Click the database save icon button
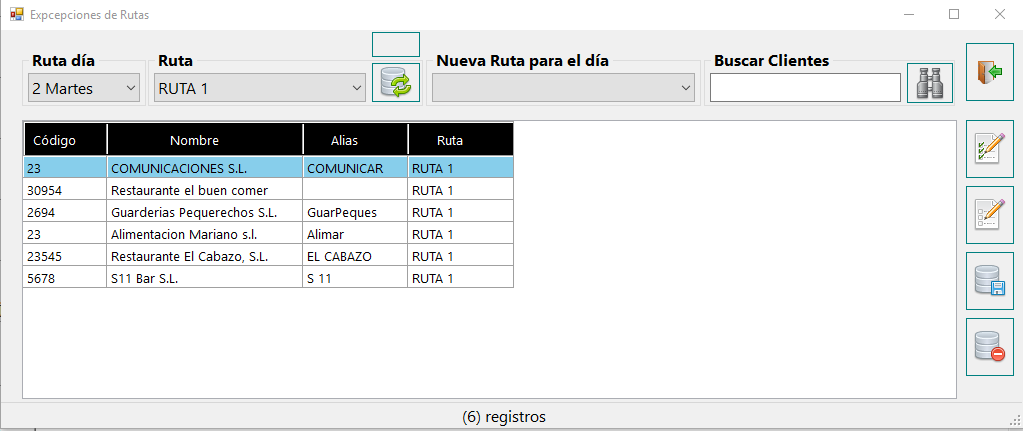1023x431 pixels. [990, 281]
